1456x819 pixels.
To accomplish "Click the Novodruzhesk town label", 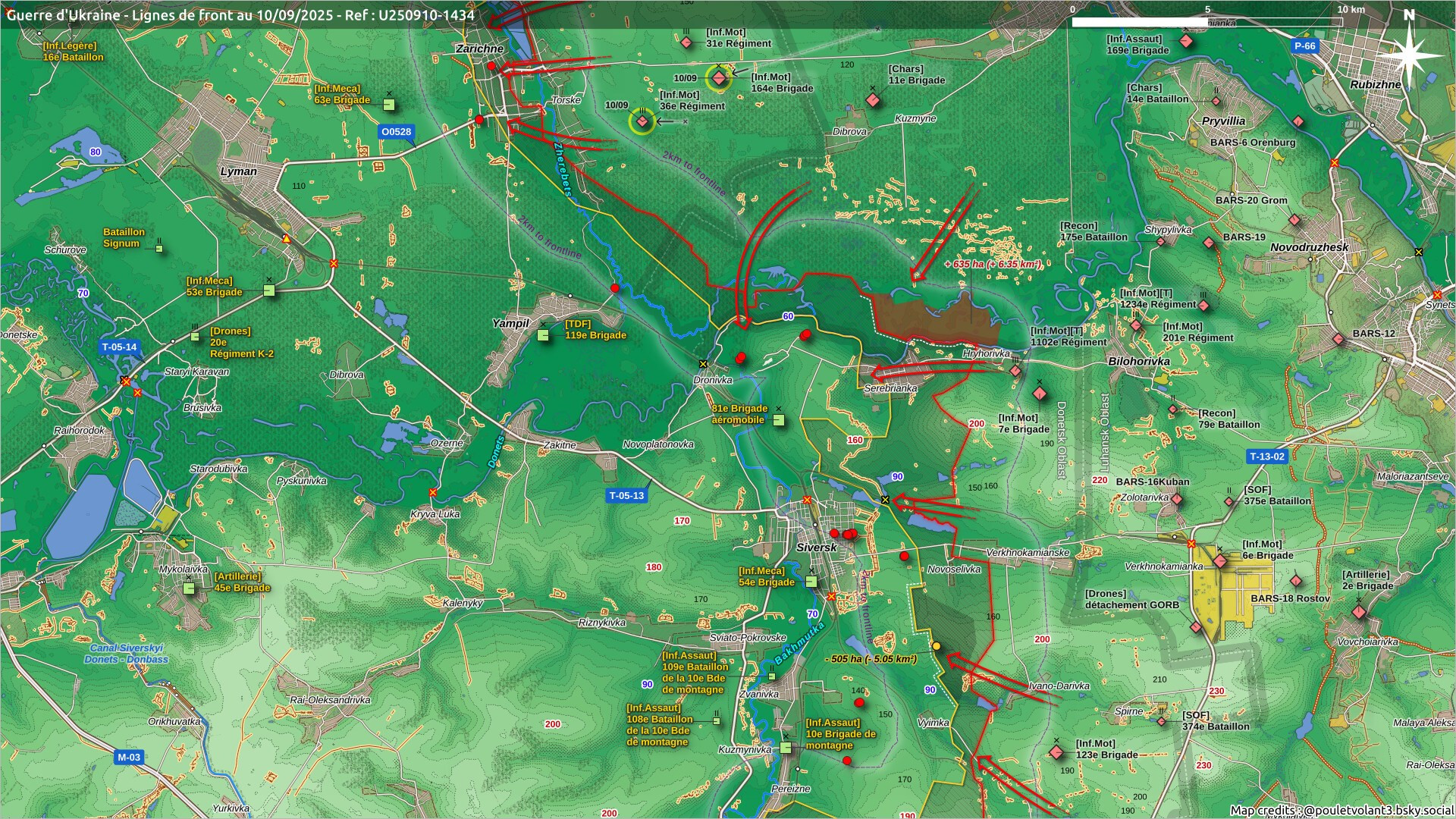I will tap(1310, 247).
